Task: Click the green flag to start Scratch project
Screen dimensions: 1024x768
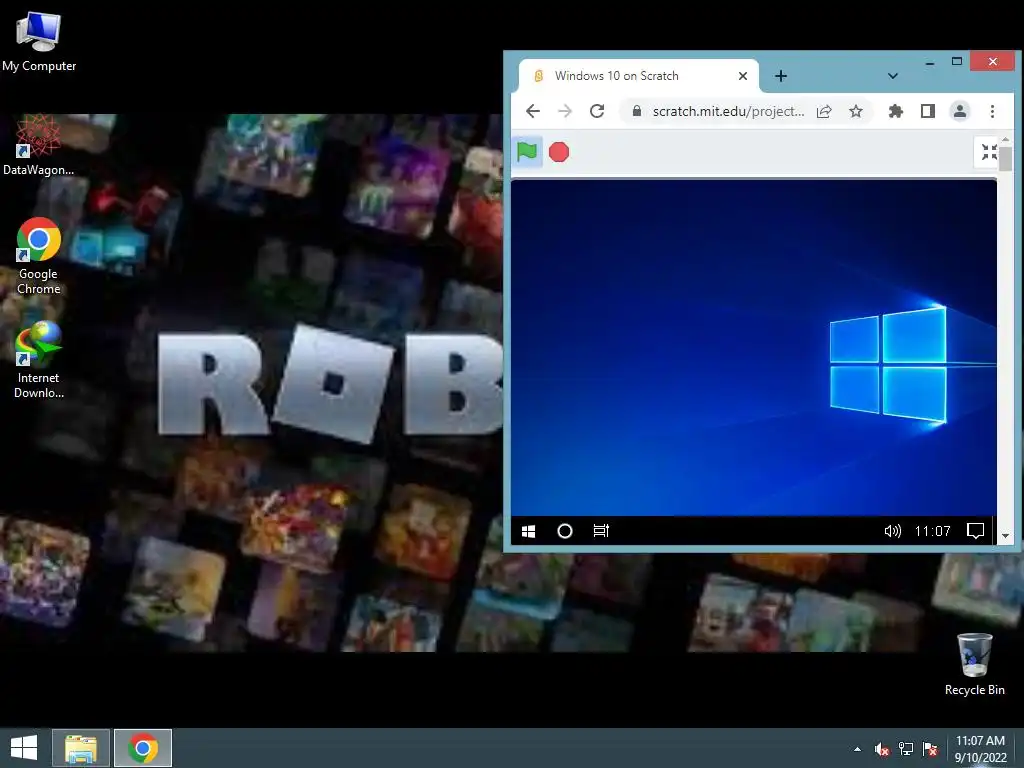Action: [527, 152]
